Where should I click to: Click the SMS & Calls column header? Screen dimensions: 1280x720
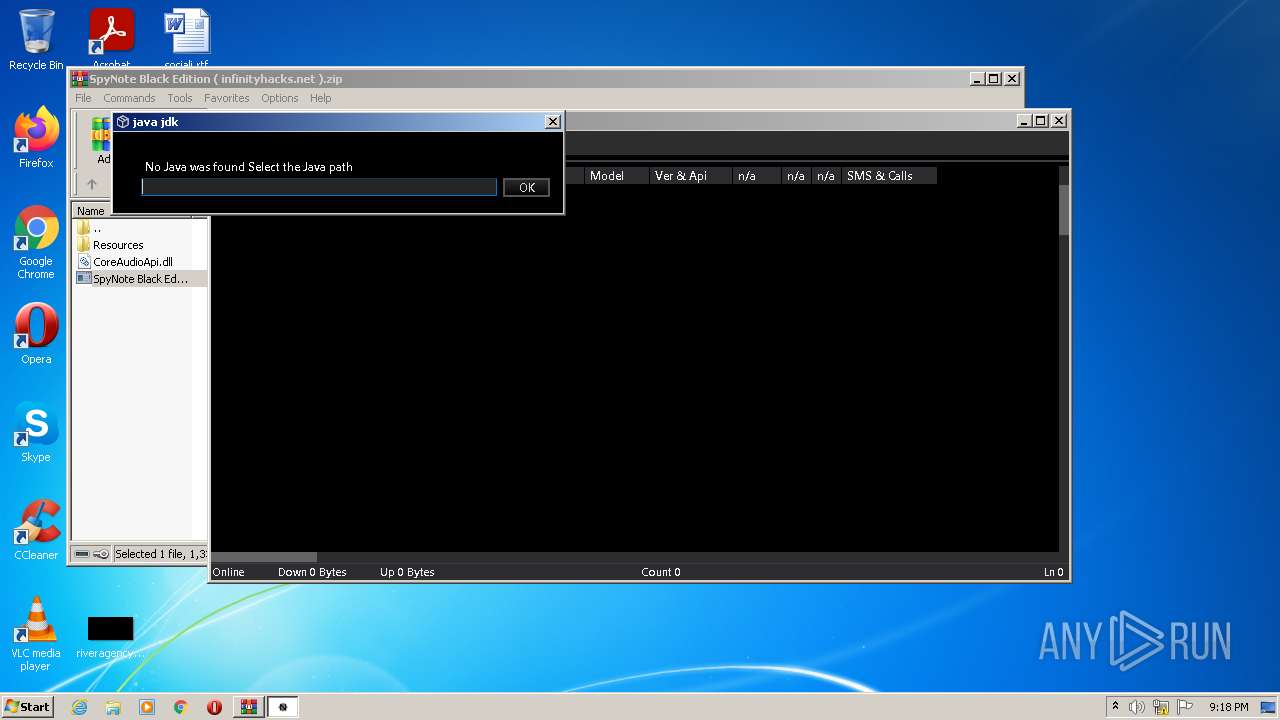pyautogui.click(x=889, y=176)
